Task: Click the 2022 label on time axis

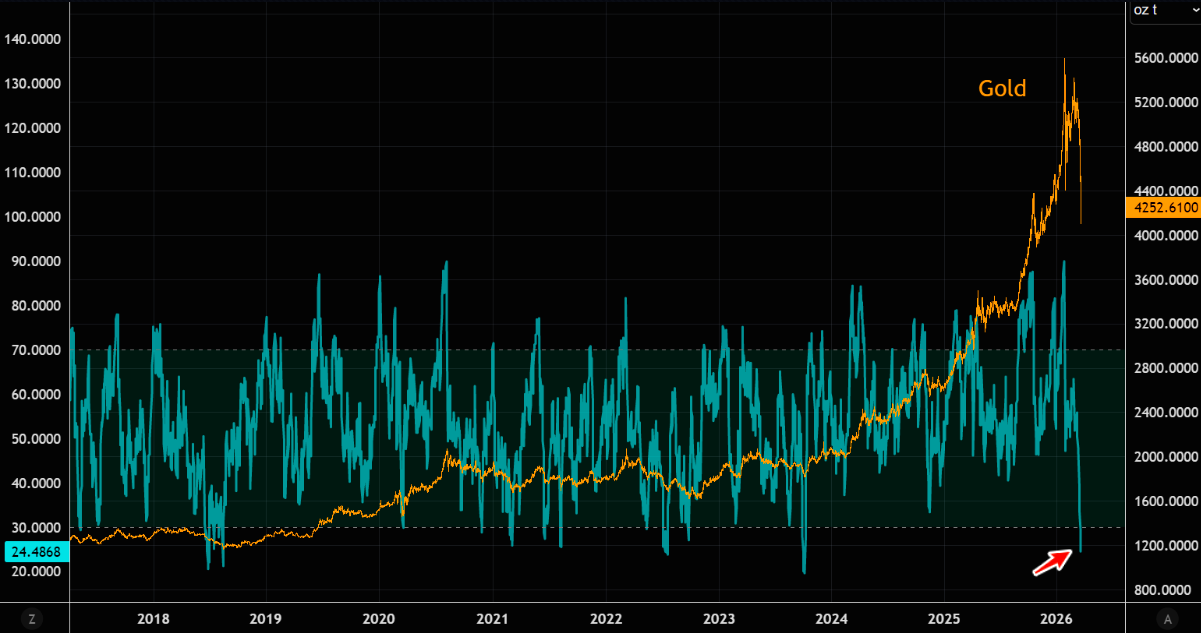Action: click(605, 619)
